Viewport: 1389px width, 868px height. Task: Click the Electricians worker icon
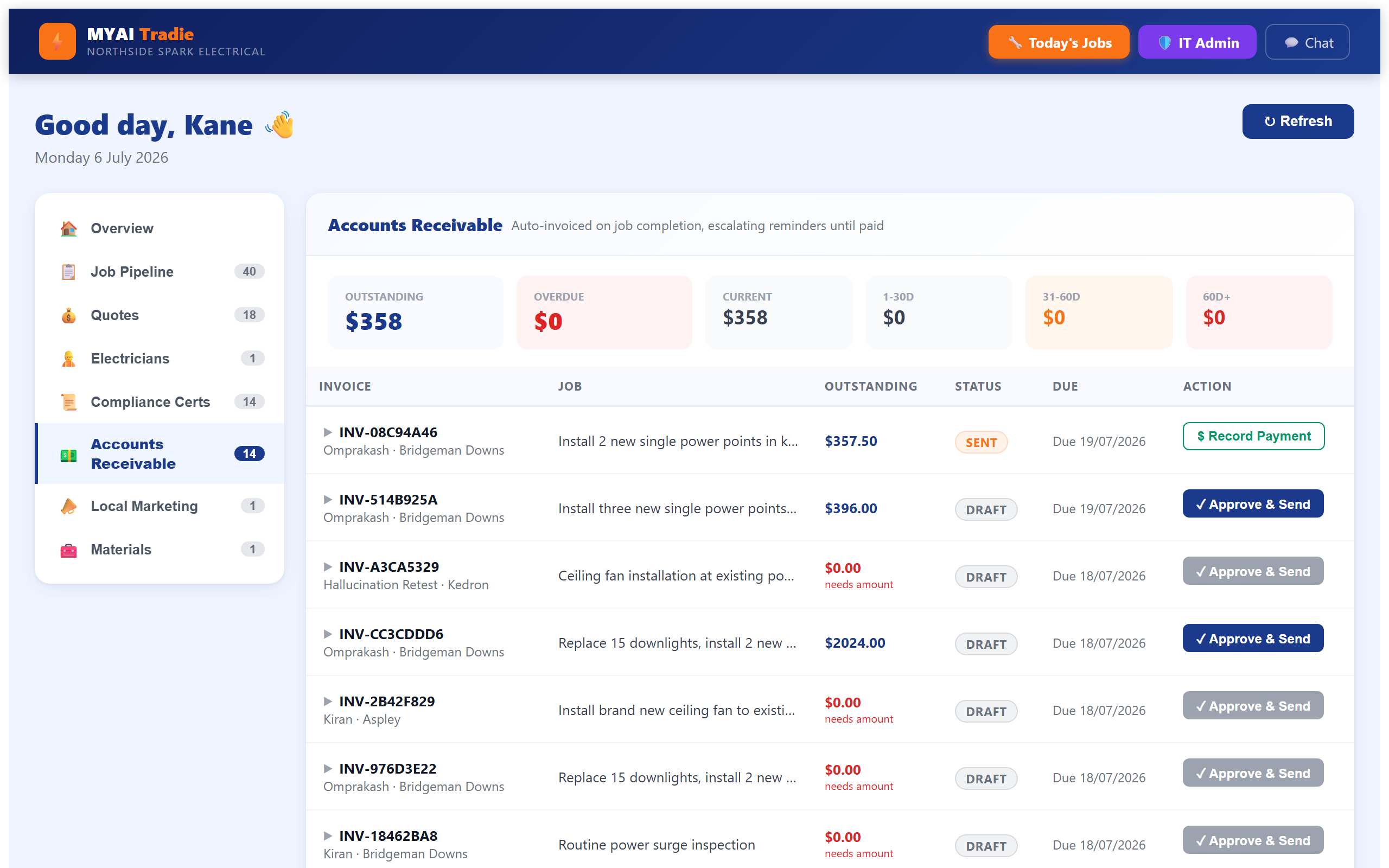click(69, 358)
